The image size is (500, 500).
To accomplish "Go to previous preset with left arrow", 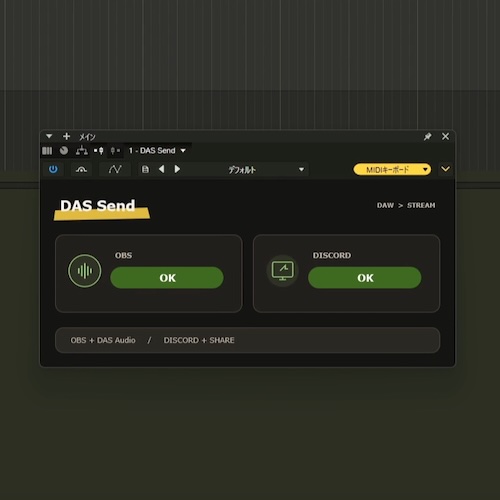I will point(162,169).
